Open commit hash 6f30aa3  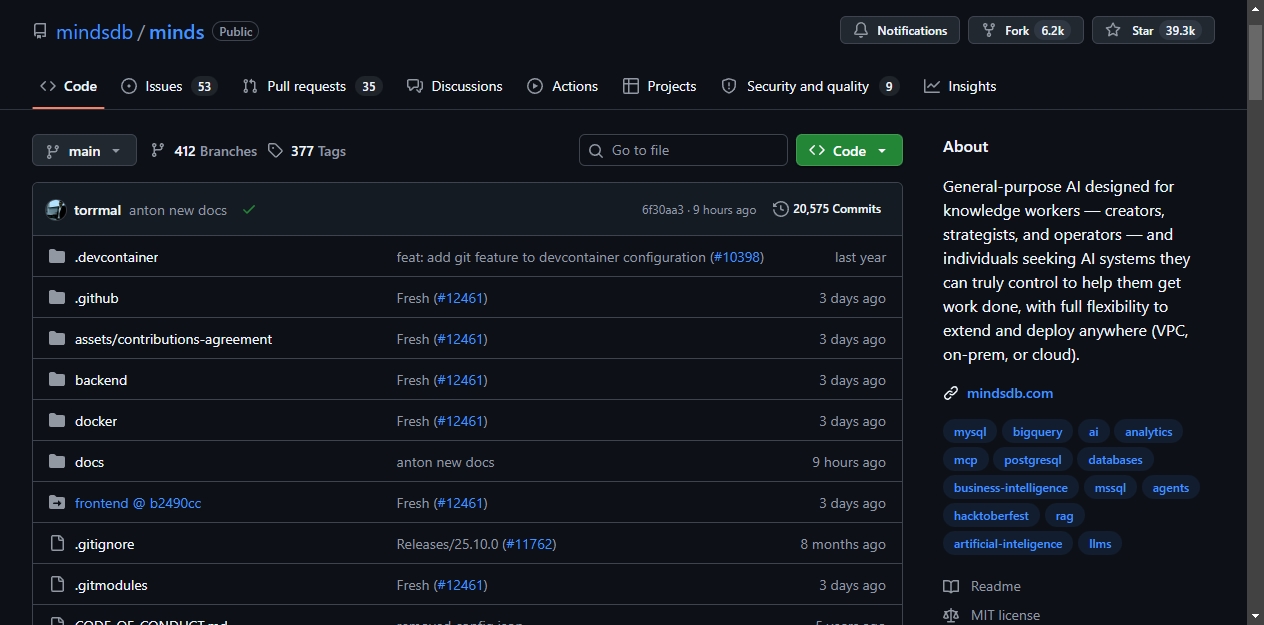tap(663, 210)
